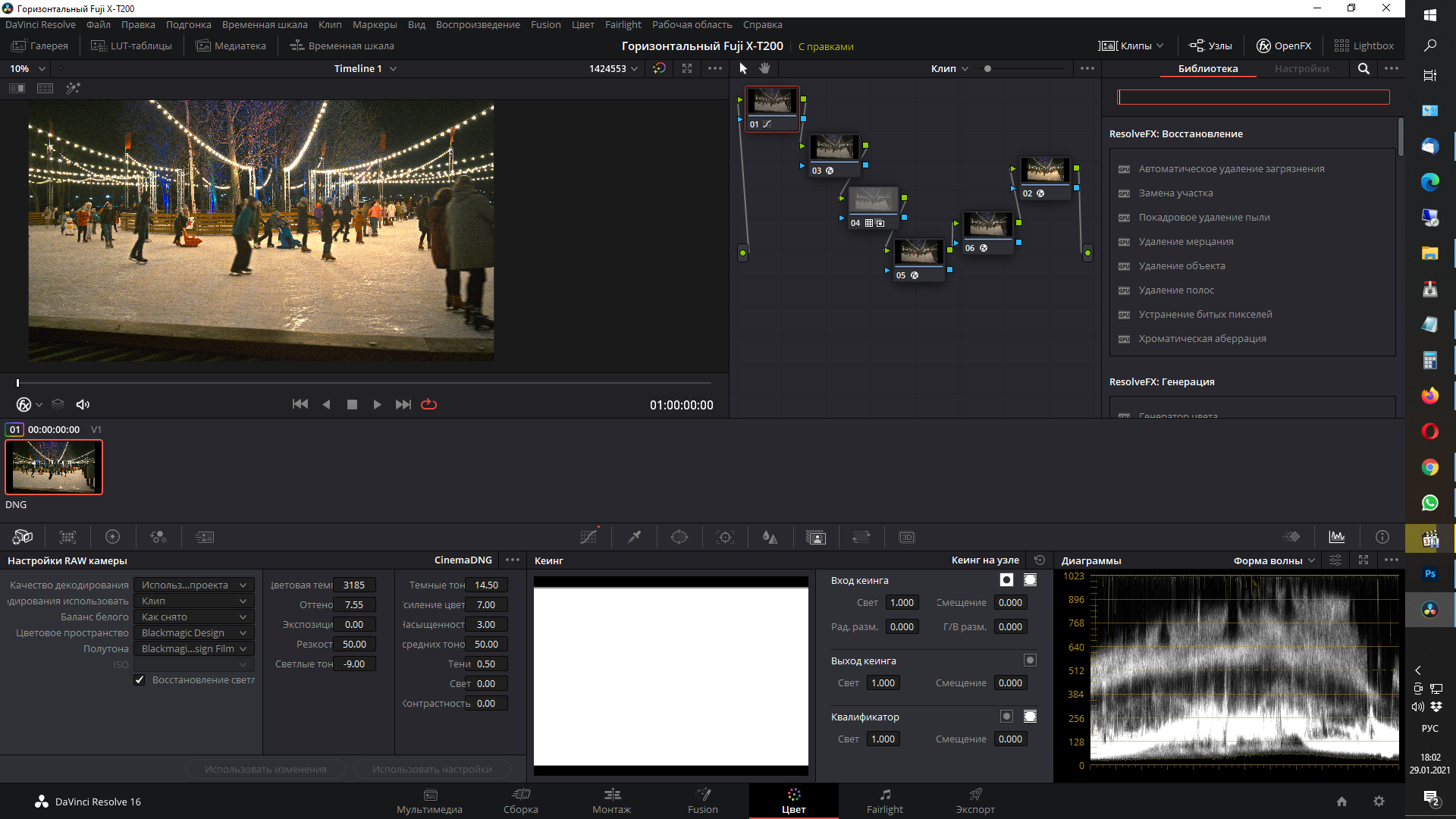
Task: Open the Key palette icon
Action: click(x=816, y=537)
